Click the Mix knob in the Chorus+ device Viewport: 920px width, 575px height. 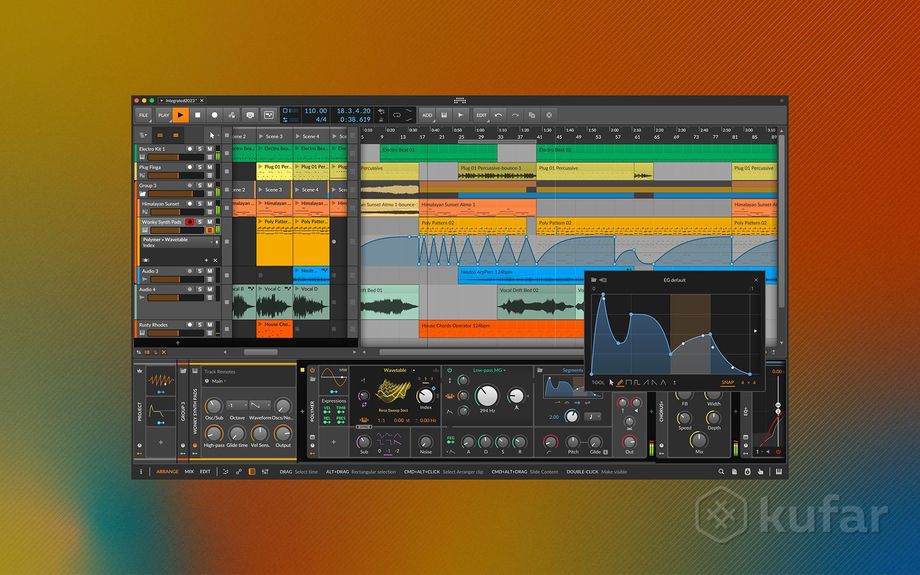coord(698,440)
